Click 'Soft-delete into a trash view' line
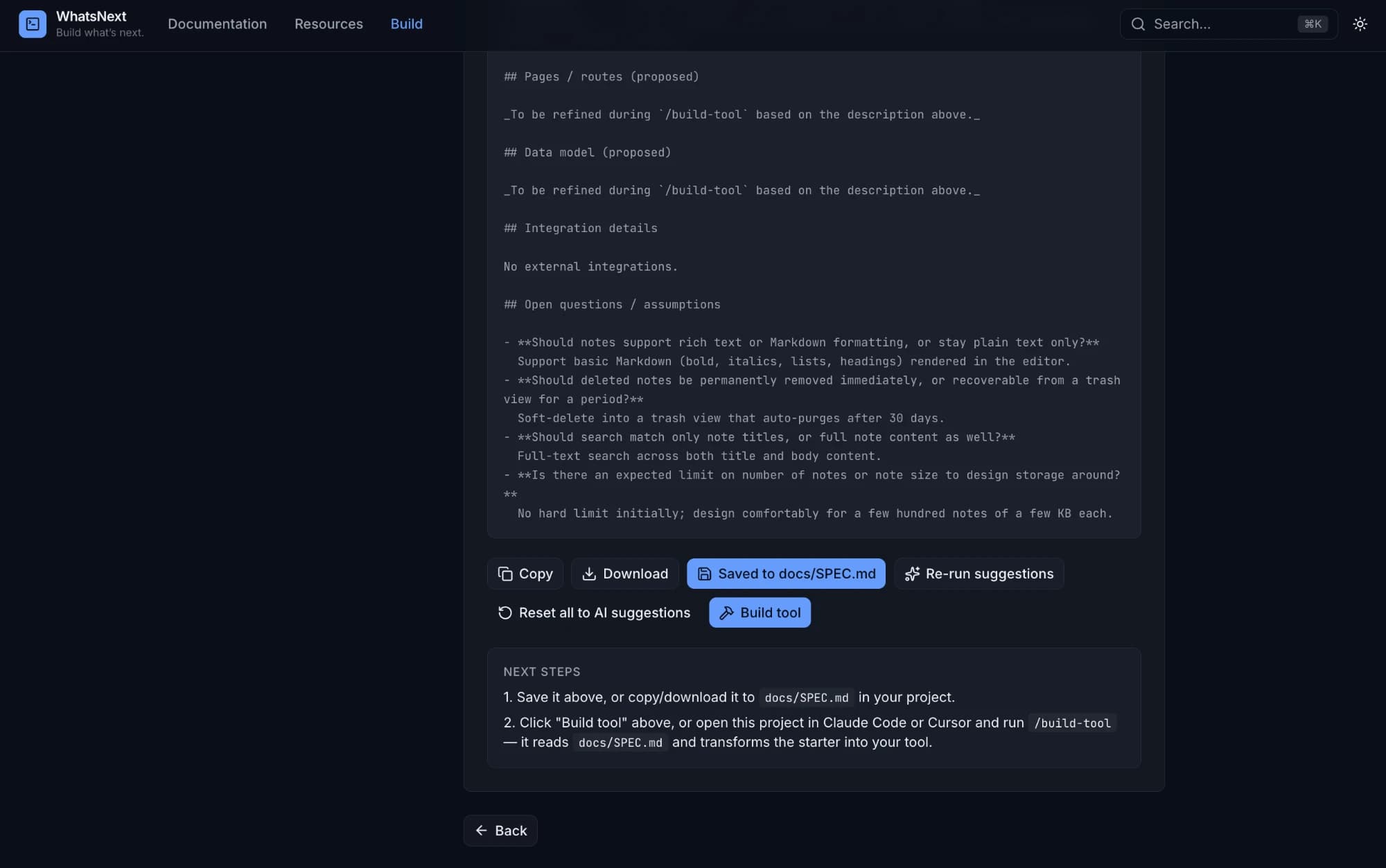1386x868 pixels. [731, 418]
